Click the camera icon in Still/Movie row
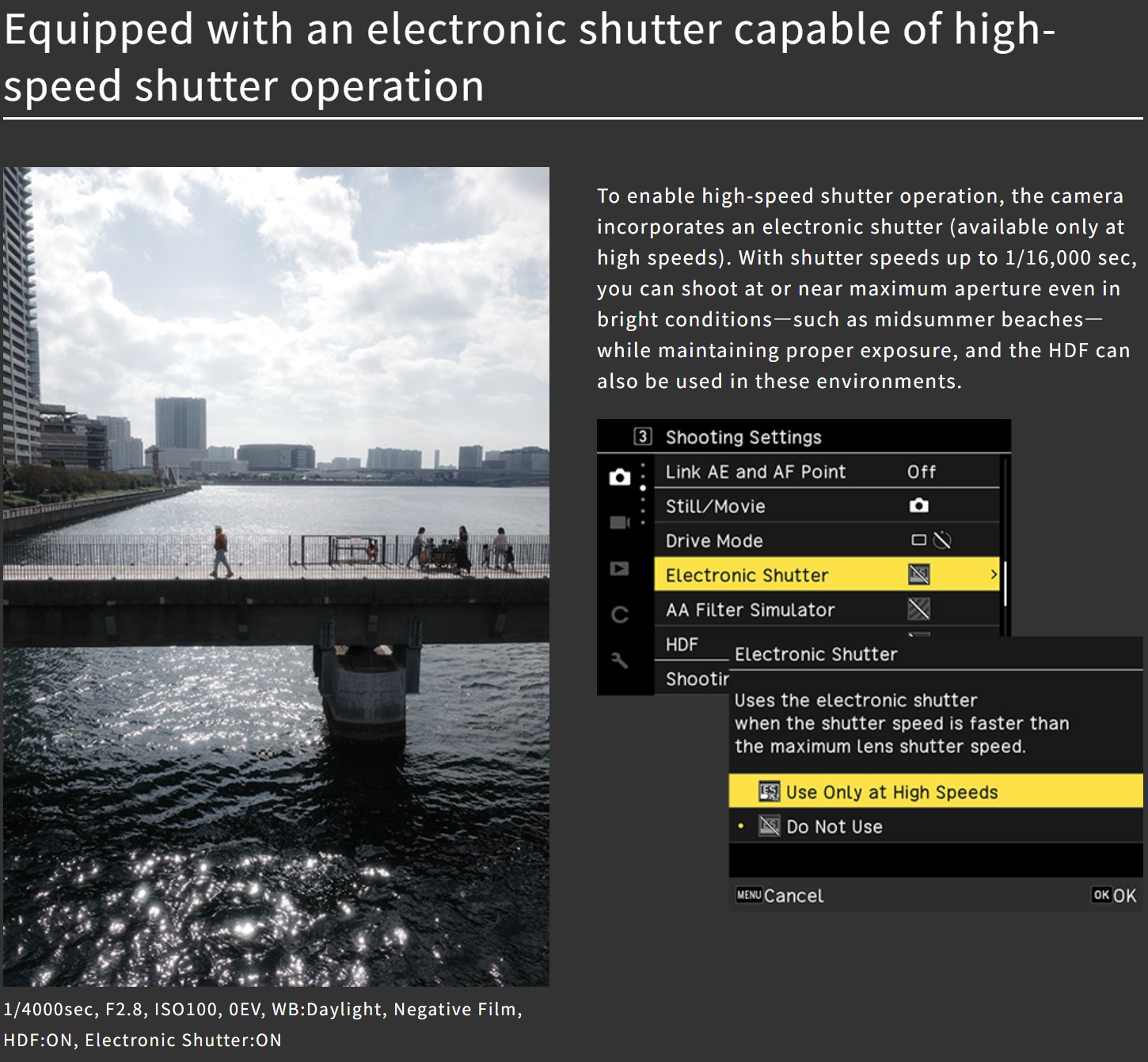1148x1062 pixels. click(x=918, y=506)
